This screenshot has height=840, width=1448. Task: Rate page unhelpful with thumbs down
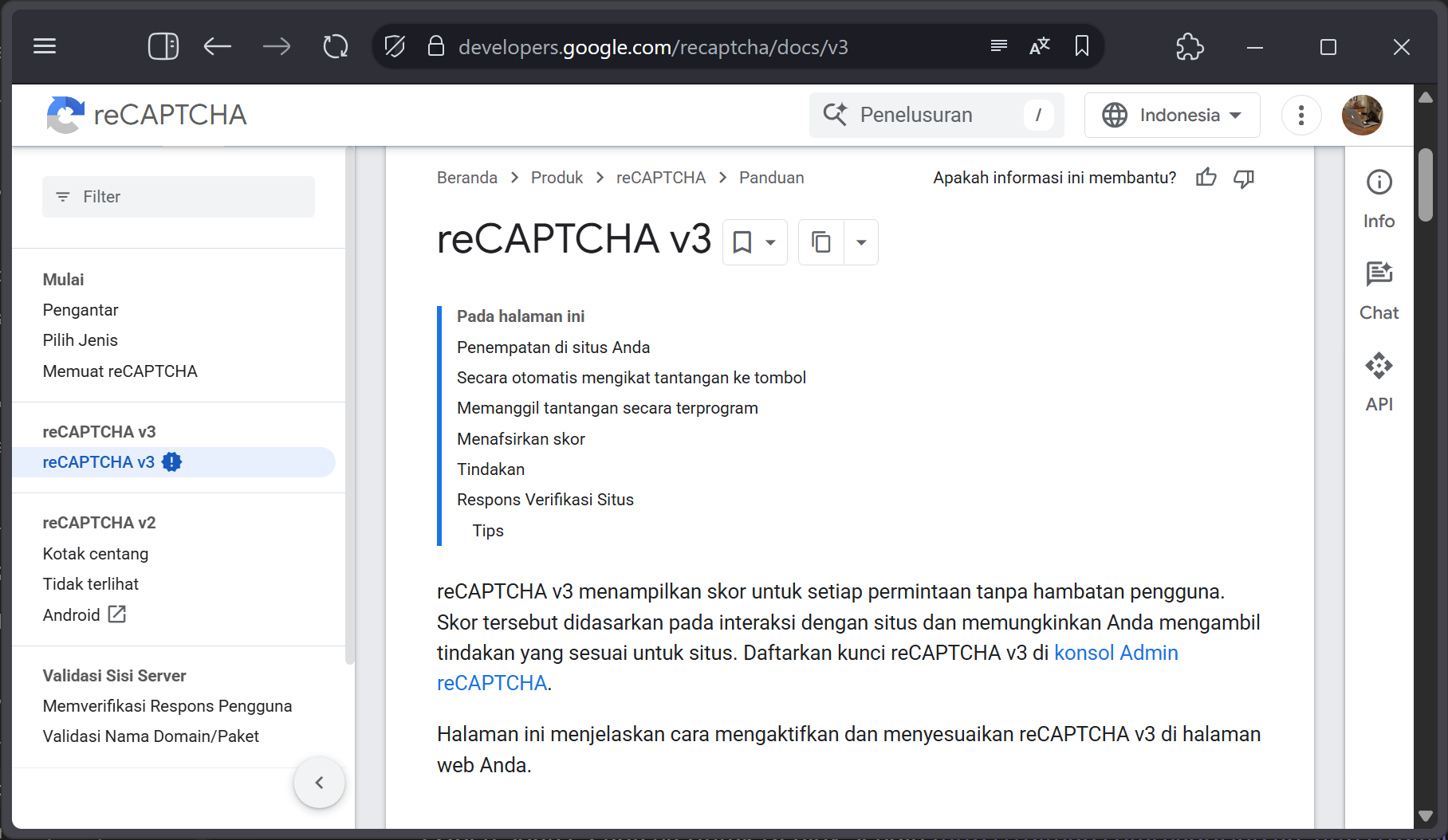pos(1244,178)
